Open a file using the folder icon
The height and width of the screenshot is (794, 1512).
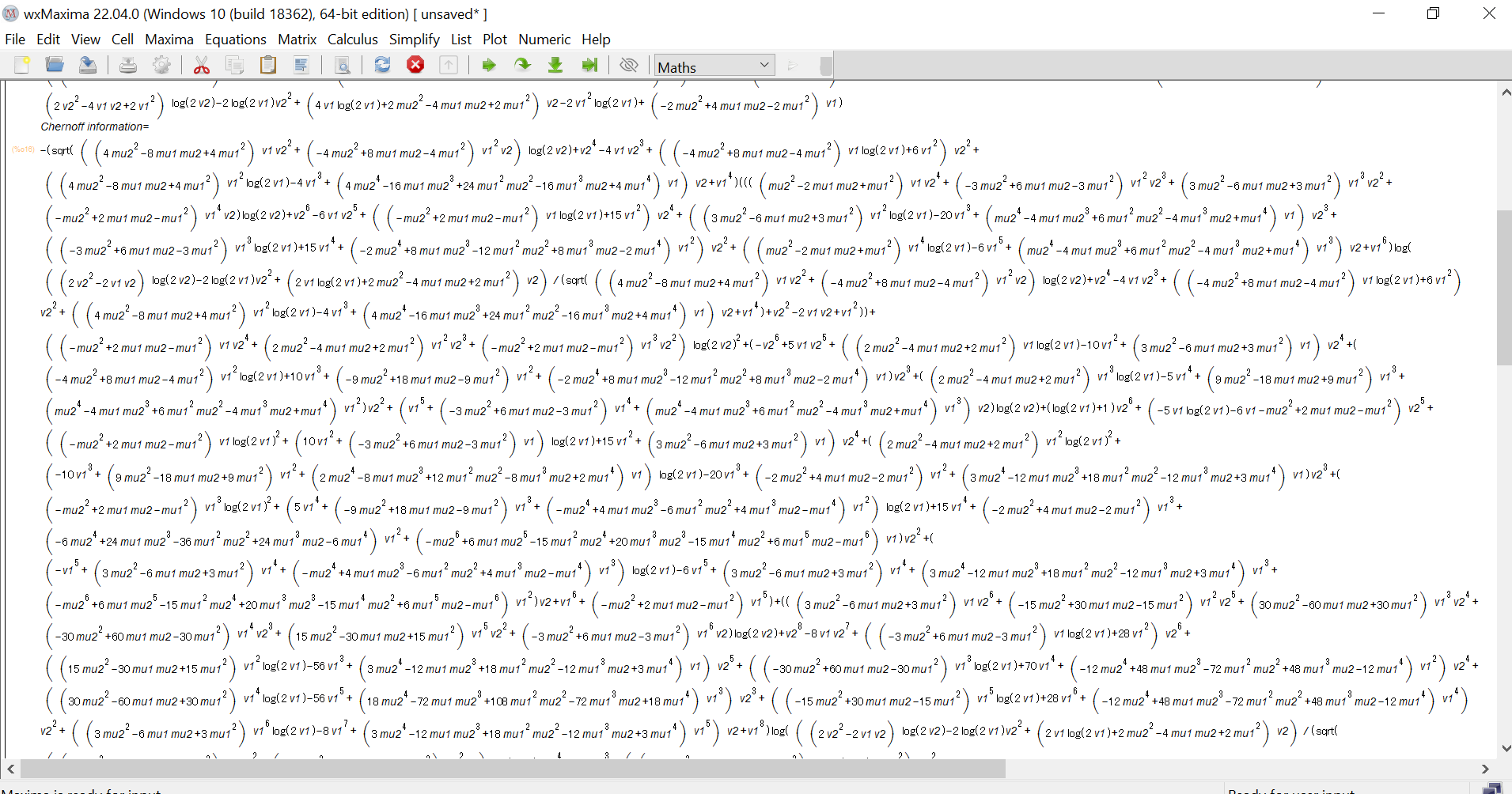click(x=55, y=65)
